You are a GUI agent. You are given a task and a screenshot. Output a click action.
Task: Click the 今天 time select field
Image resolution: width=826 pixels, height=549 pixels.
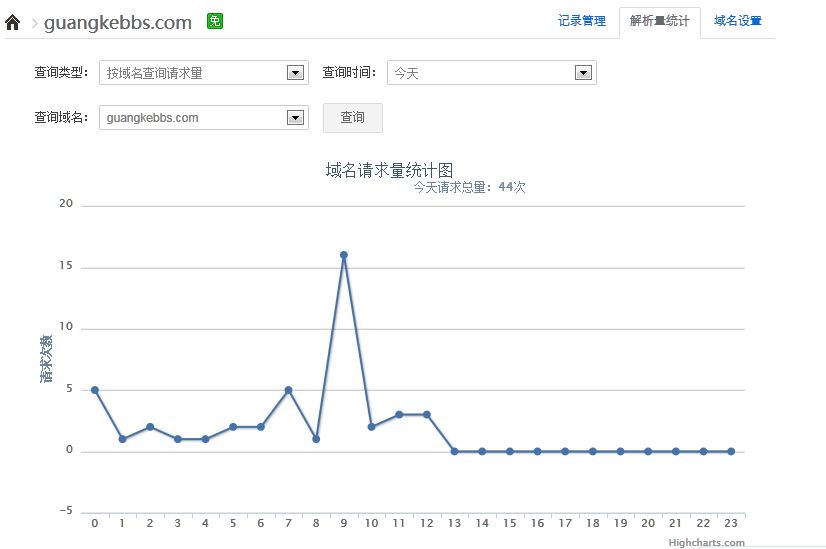(x=491, y=73)
